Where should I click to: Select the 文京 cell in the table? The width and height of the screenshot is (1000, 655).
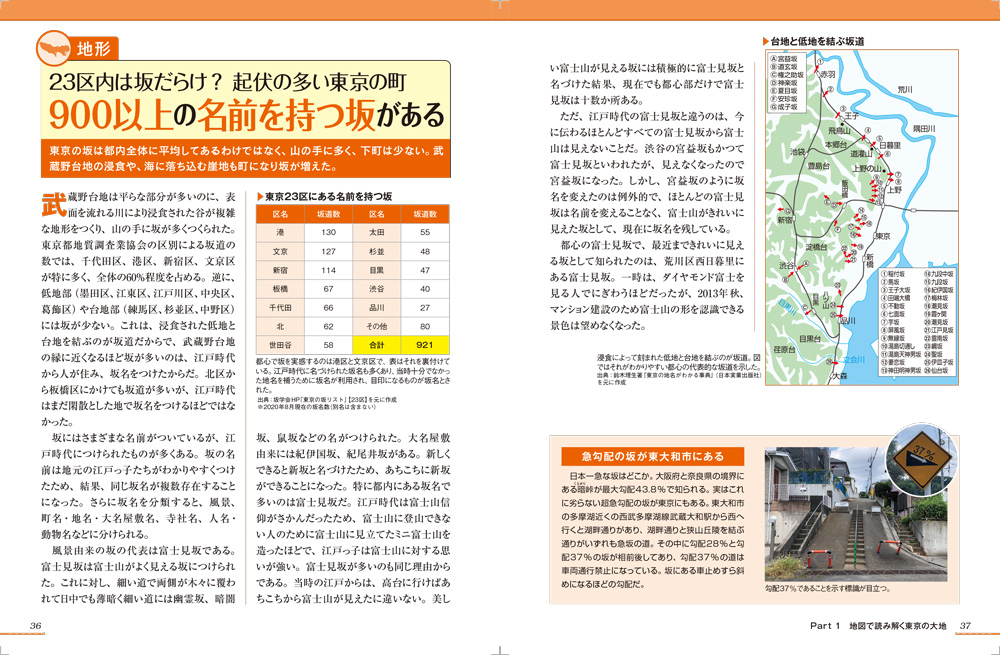click(280, 251)
